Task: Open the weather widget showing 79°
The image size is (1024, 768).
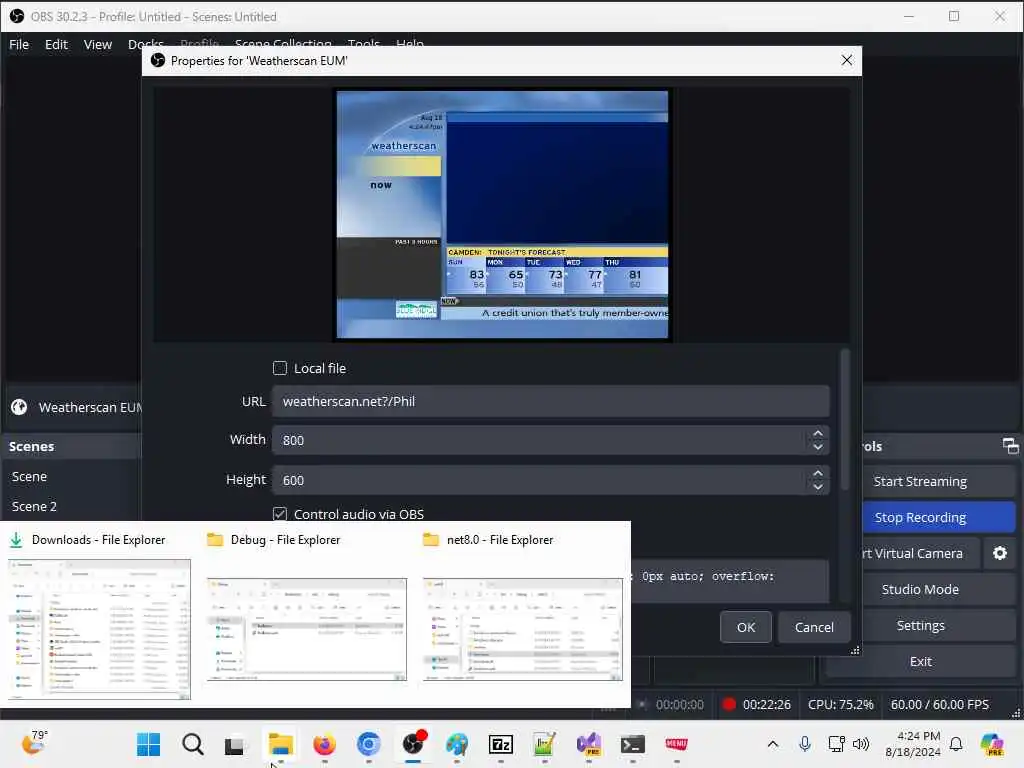Action: [x=34, y=743]
